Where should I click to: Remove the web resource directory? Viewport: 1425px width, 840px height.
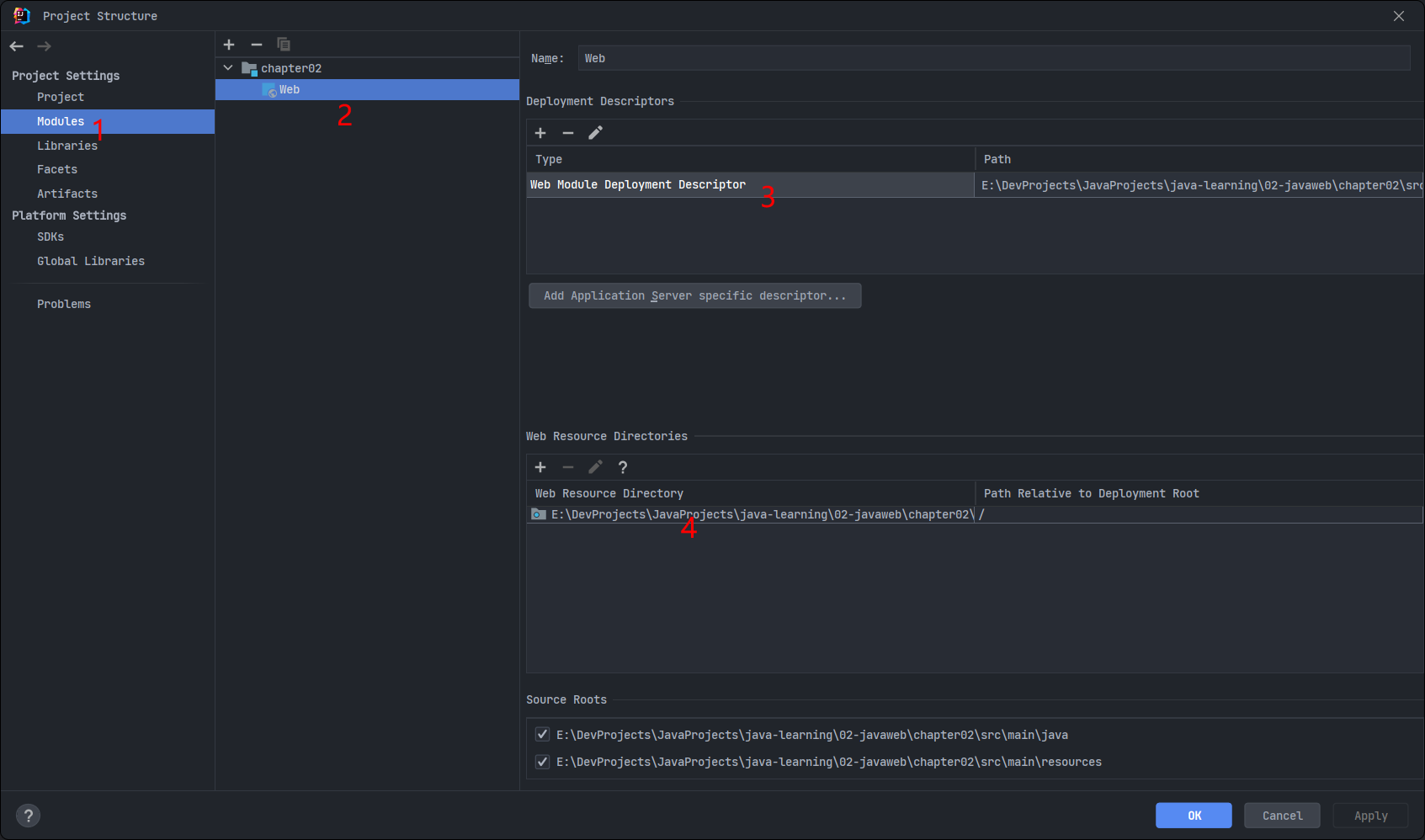[568, 467]
